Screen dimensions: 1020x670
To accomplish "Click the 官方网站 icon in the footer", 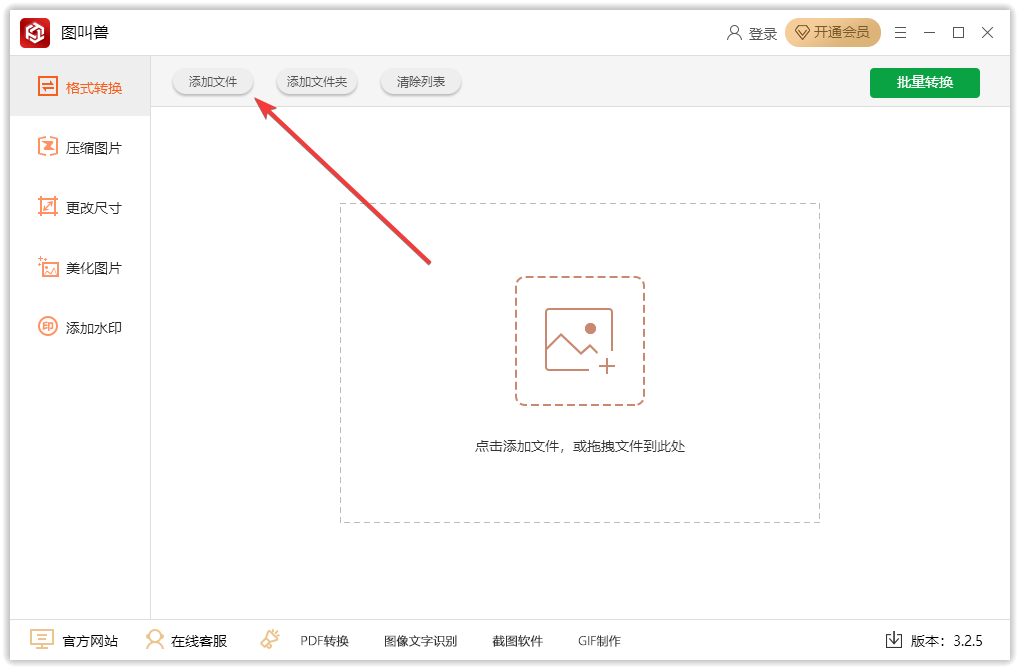I will pyautogui.click(x=42, y=640).
